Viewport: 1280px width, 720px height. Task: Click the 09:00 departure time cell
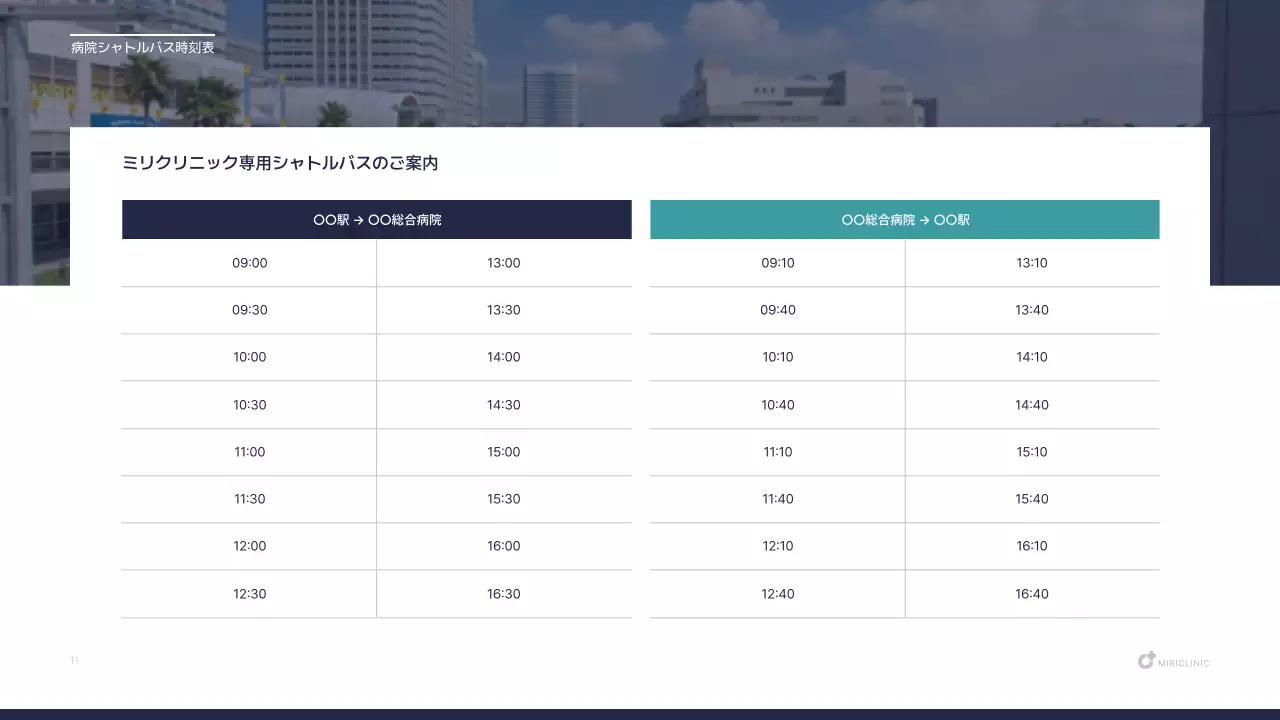pyautogui.click(x=249, y=262)
